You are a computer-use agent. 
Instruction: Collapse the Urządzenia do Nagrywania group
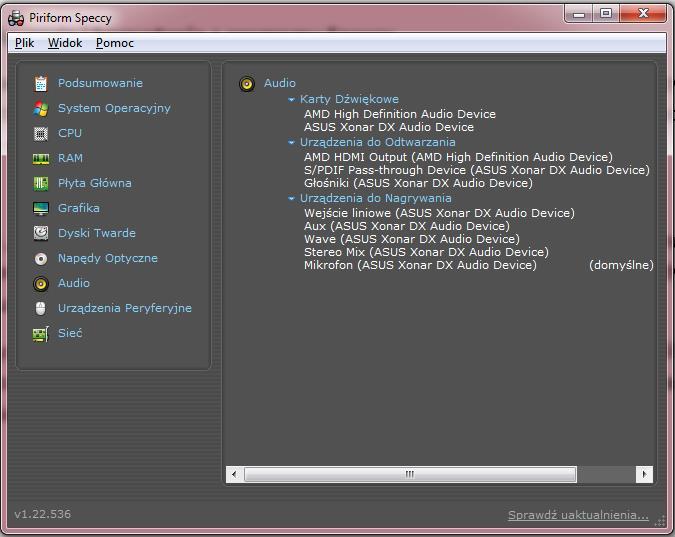[291, 199]
